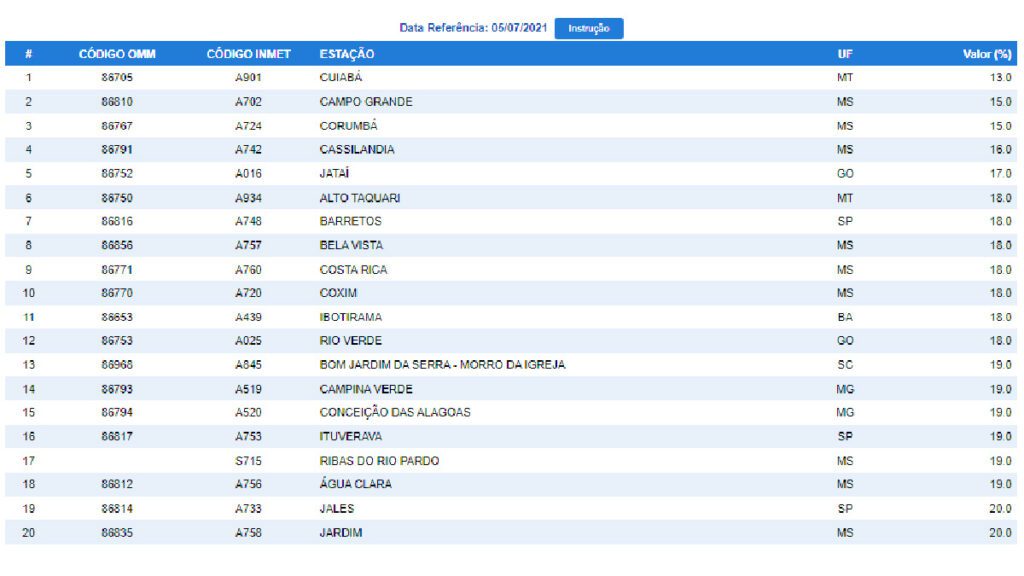The width and height of the screenshot is (1024, 576).
Task: Click INMET code S715 for Ribas do Rio Pardo
Action: (x=248, y=461)
